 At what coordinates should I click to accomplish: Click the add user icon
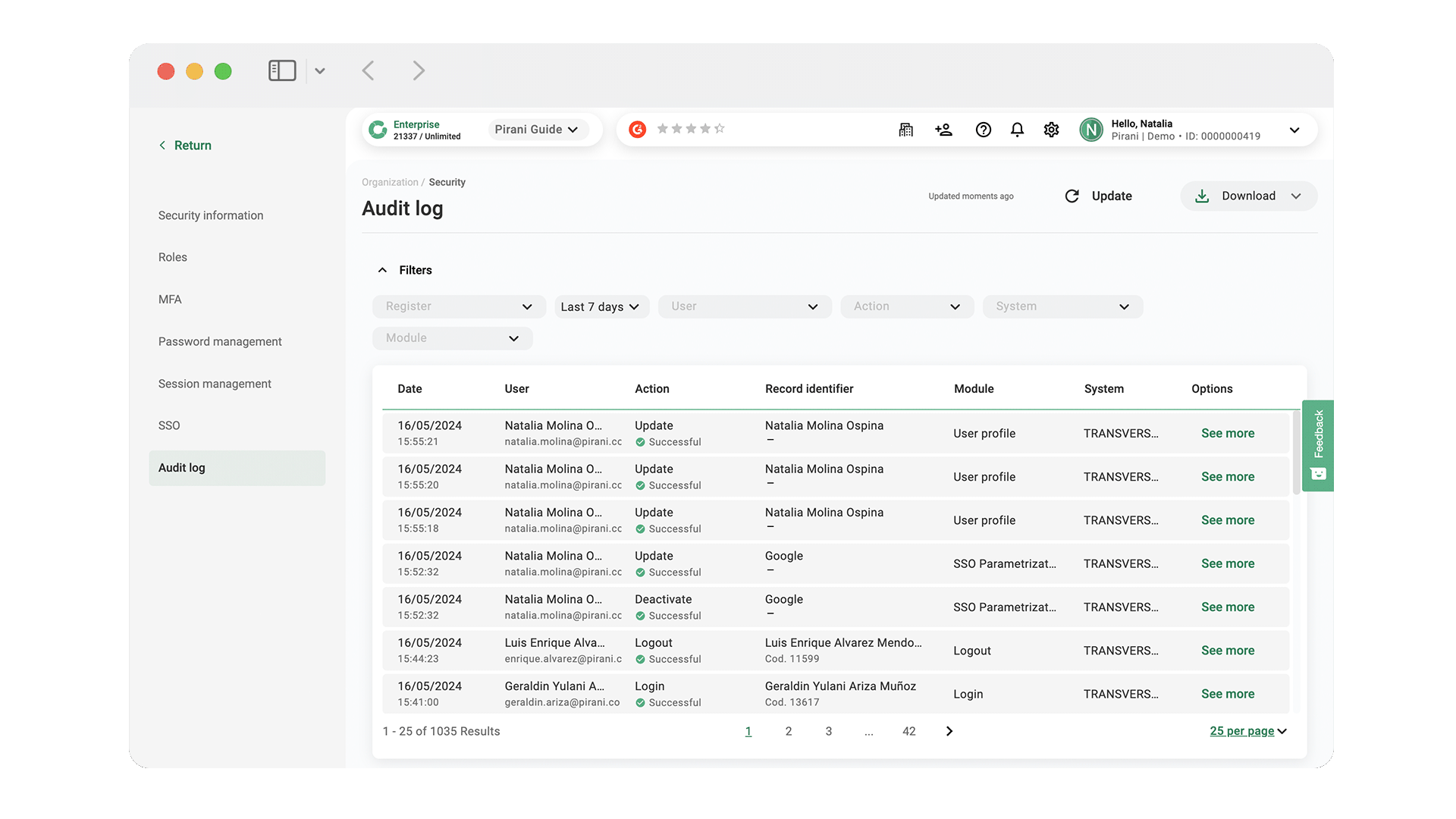coord(943,130)
